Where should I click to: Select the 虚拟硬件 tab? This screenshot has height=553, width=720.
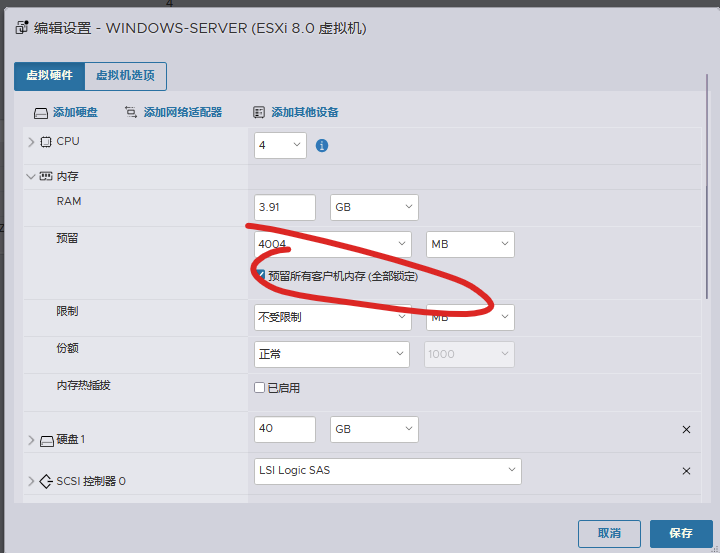pyautogui.click(x=49, y=76)
